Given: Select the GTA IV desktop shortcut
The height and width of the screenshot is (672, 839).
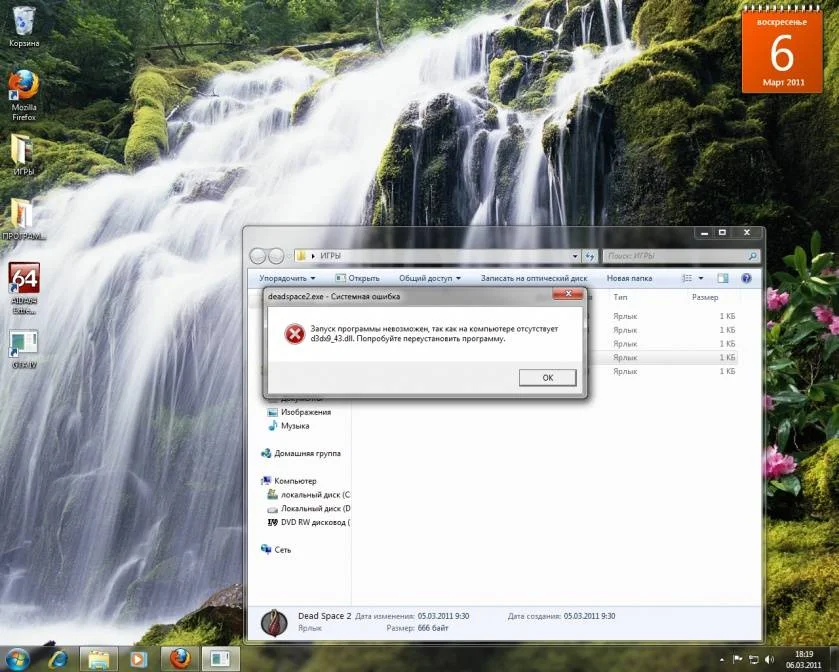Looking at the screenshot, I should (24, 349).
